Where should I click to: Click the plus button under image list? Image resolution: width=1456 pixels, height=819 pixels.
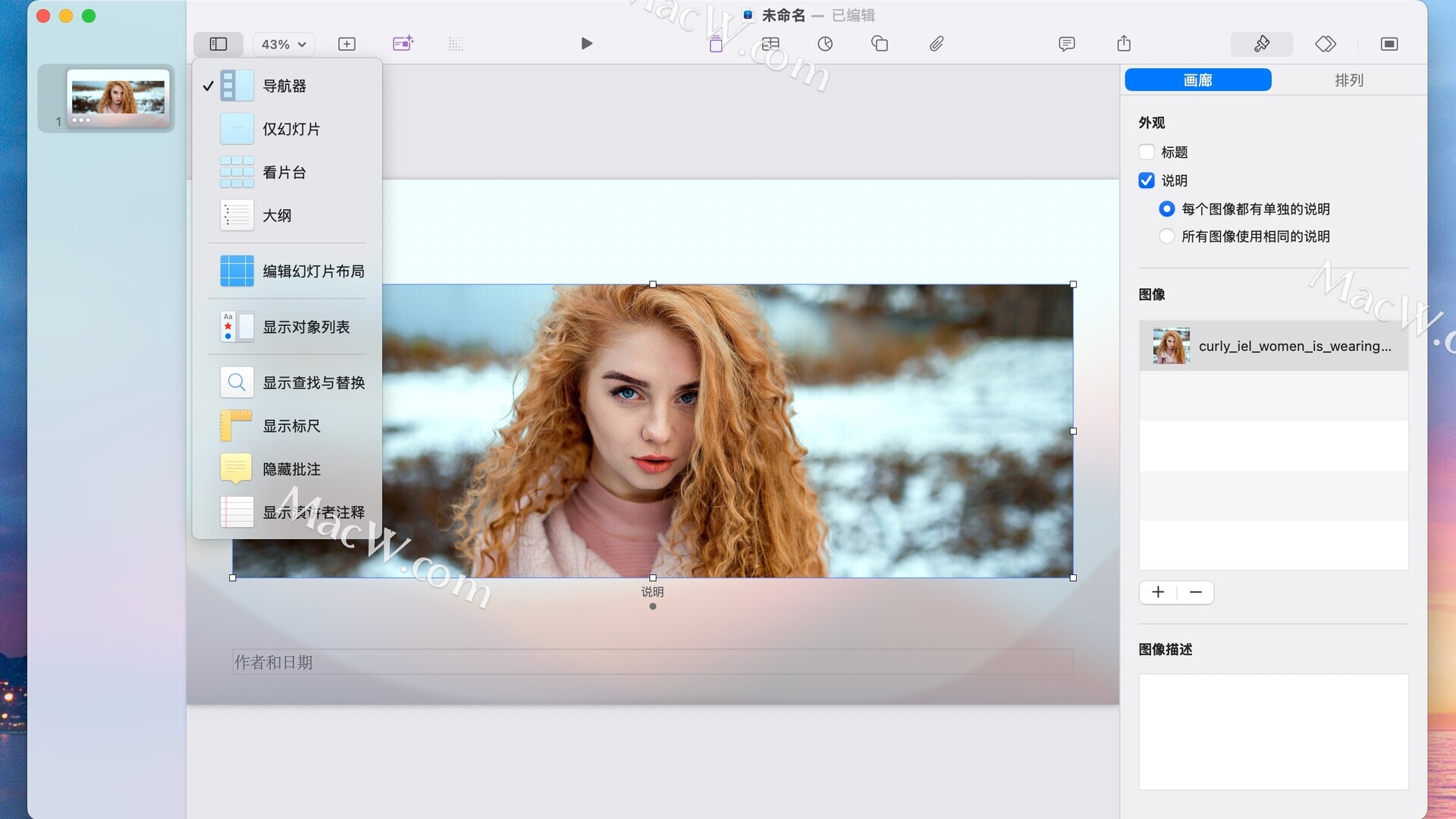(1158, 592)
